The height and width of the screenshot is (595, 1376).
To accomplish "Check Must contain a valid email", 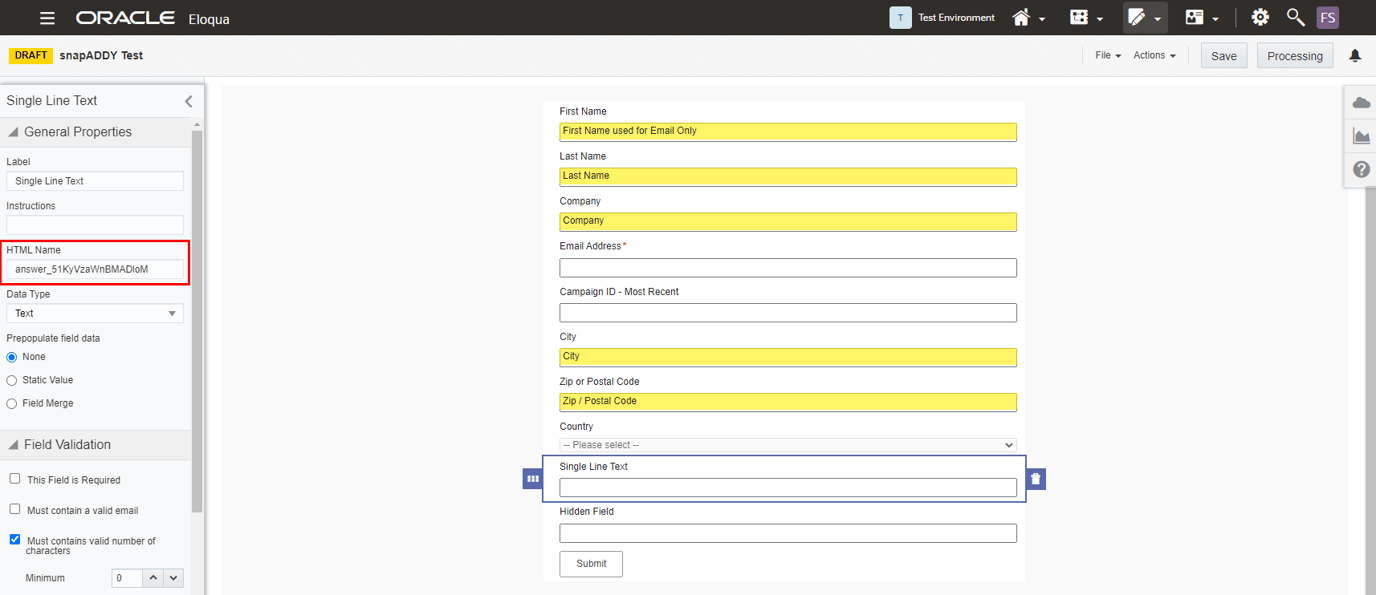I will [15, 509].
